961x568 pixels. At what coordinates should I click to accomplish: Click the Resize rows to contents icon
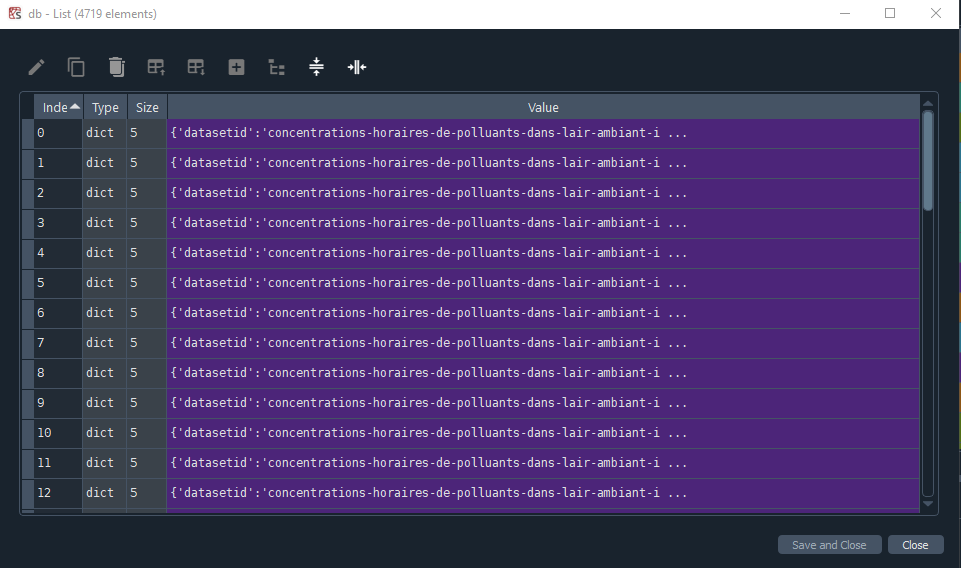point(316,67)
